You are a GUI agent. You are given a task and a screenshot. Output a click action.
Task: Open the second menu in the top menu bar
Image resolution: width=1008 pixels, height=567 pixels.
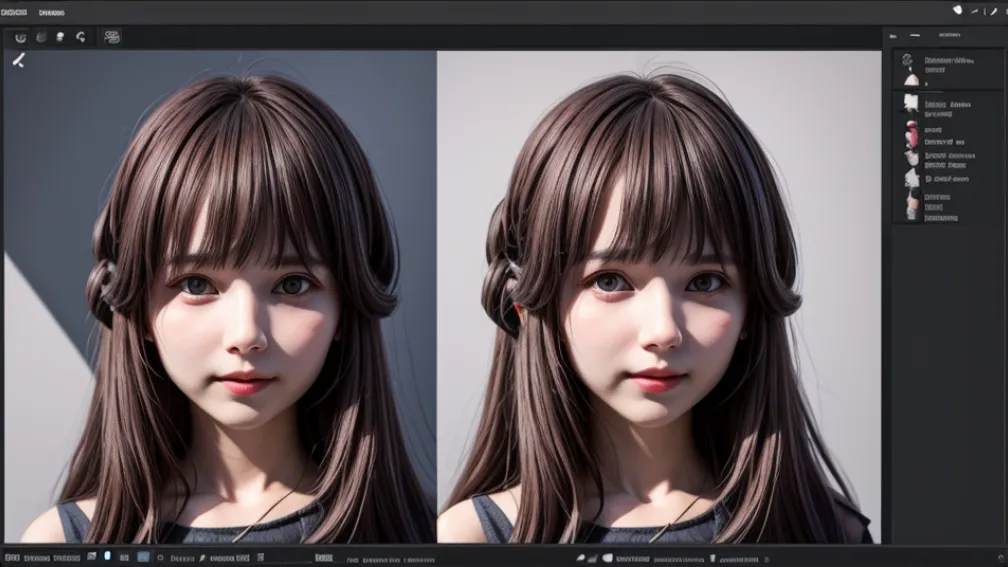pyautogui.click(x=51, y=12)
